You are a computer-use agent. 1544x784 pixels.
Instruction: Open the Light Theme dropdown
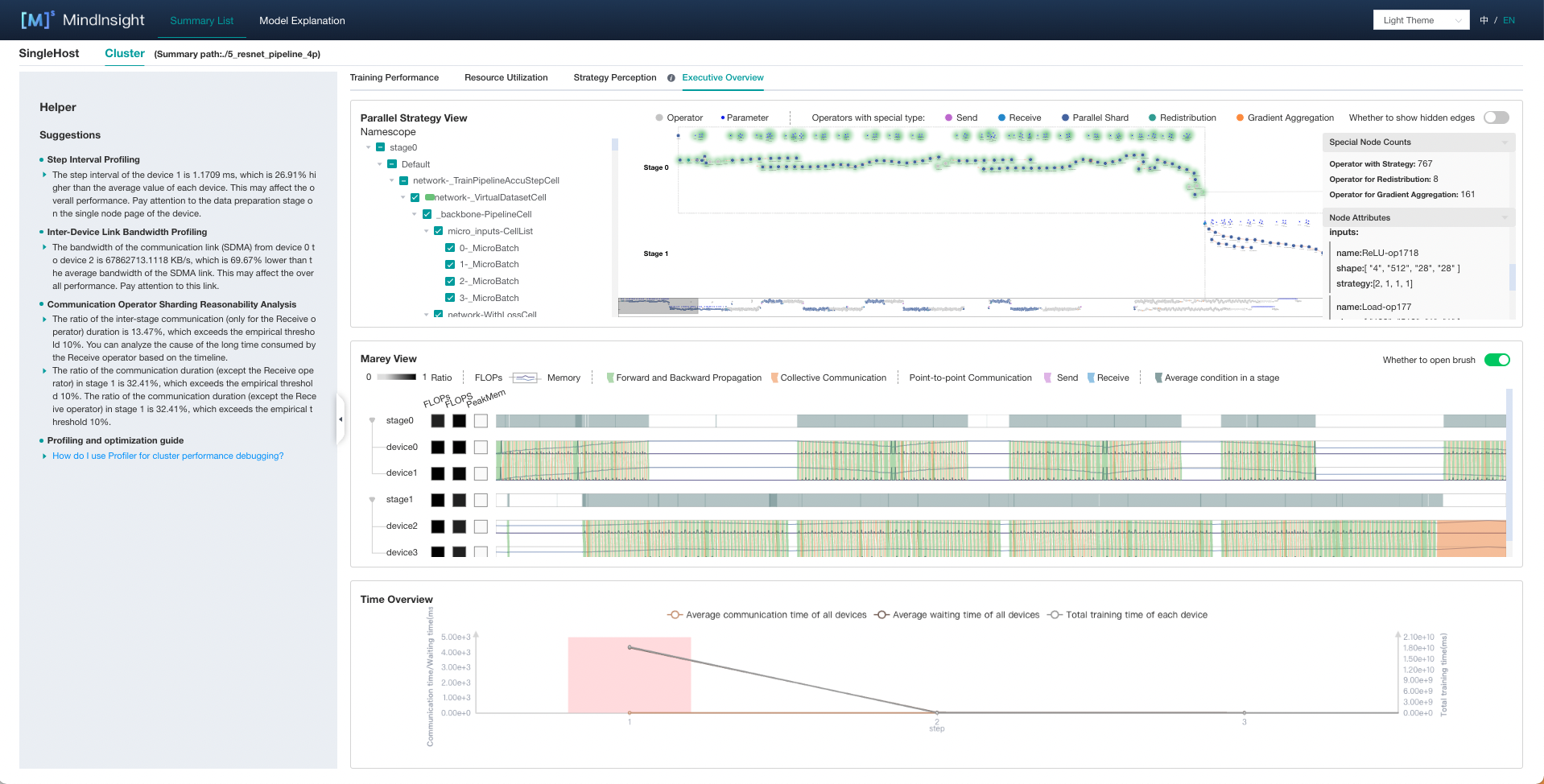click(1421, 20)
